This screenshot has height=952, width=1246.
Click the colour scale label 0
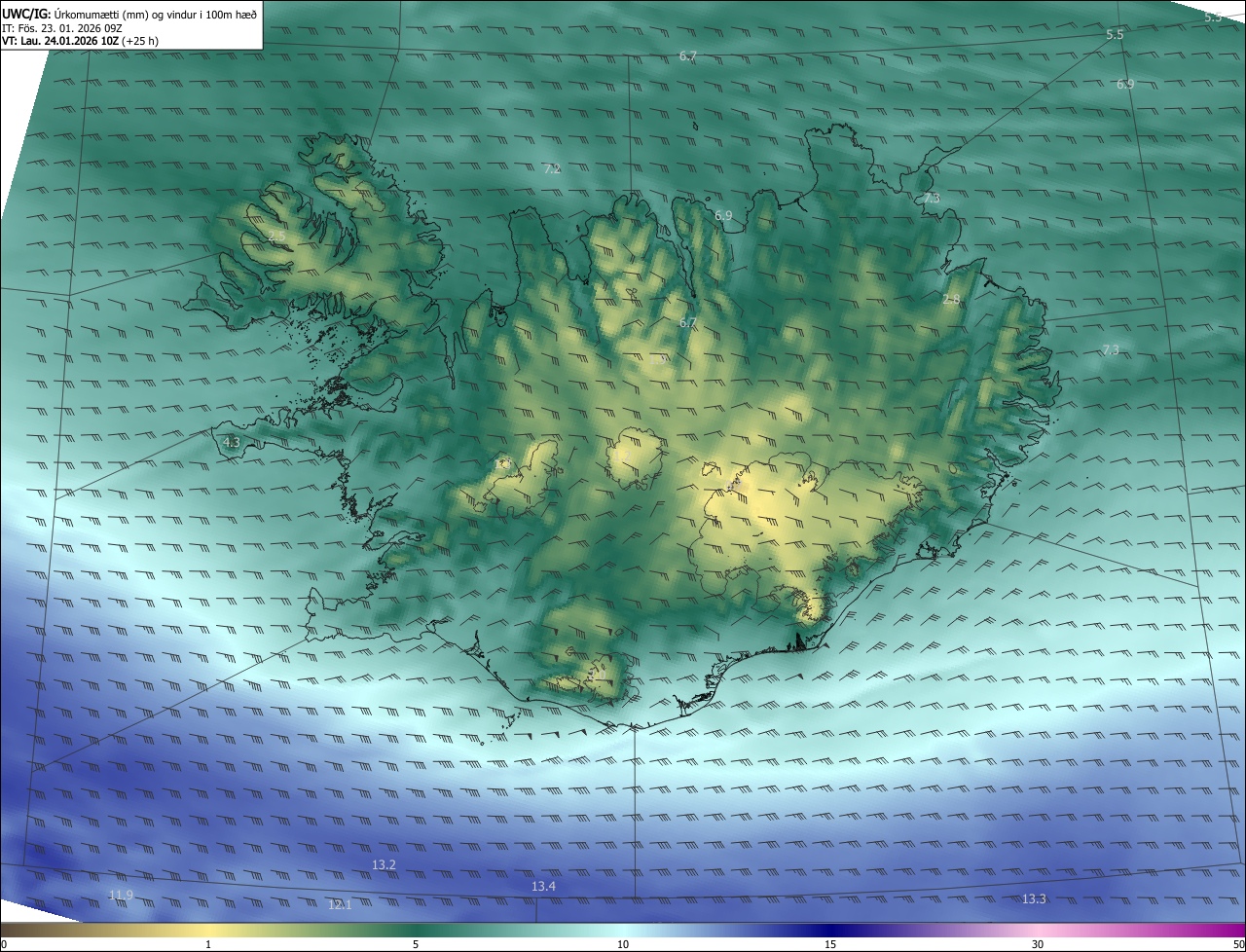tap(4, 945)
